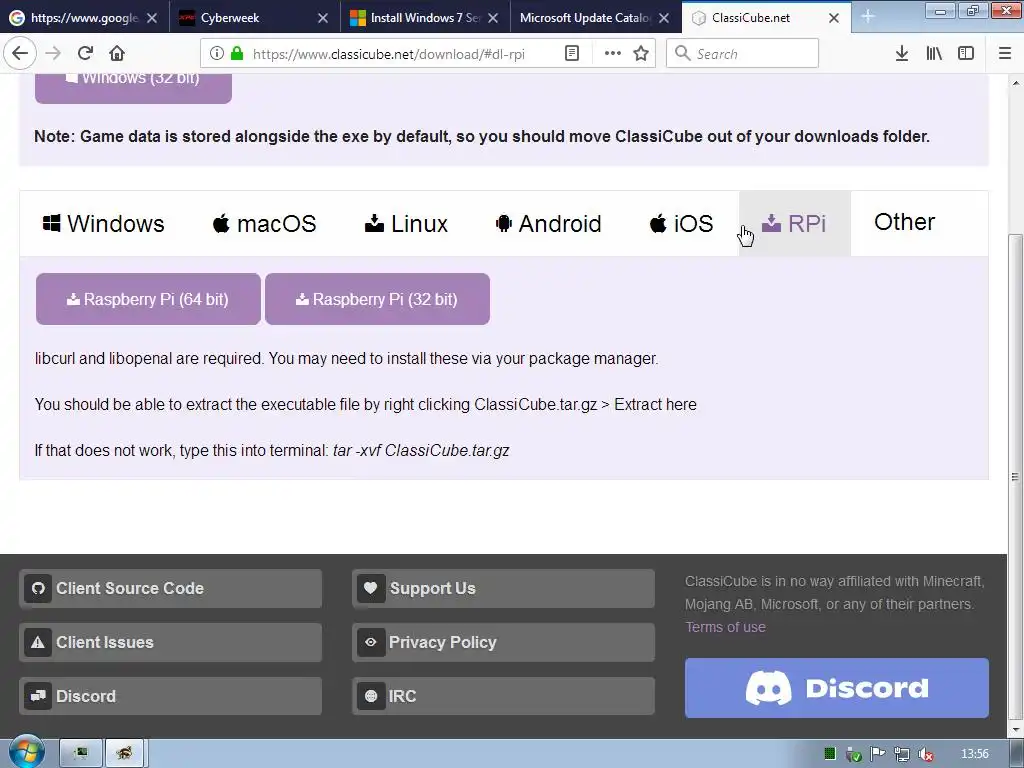Click the green padlock security icon
The width and height of the screenshot is (1024, 768).
pos(237,54)
